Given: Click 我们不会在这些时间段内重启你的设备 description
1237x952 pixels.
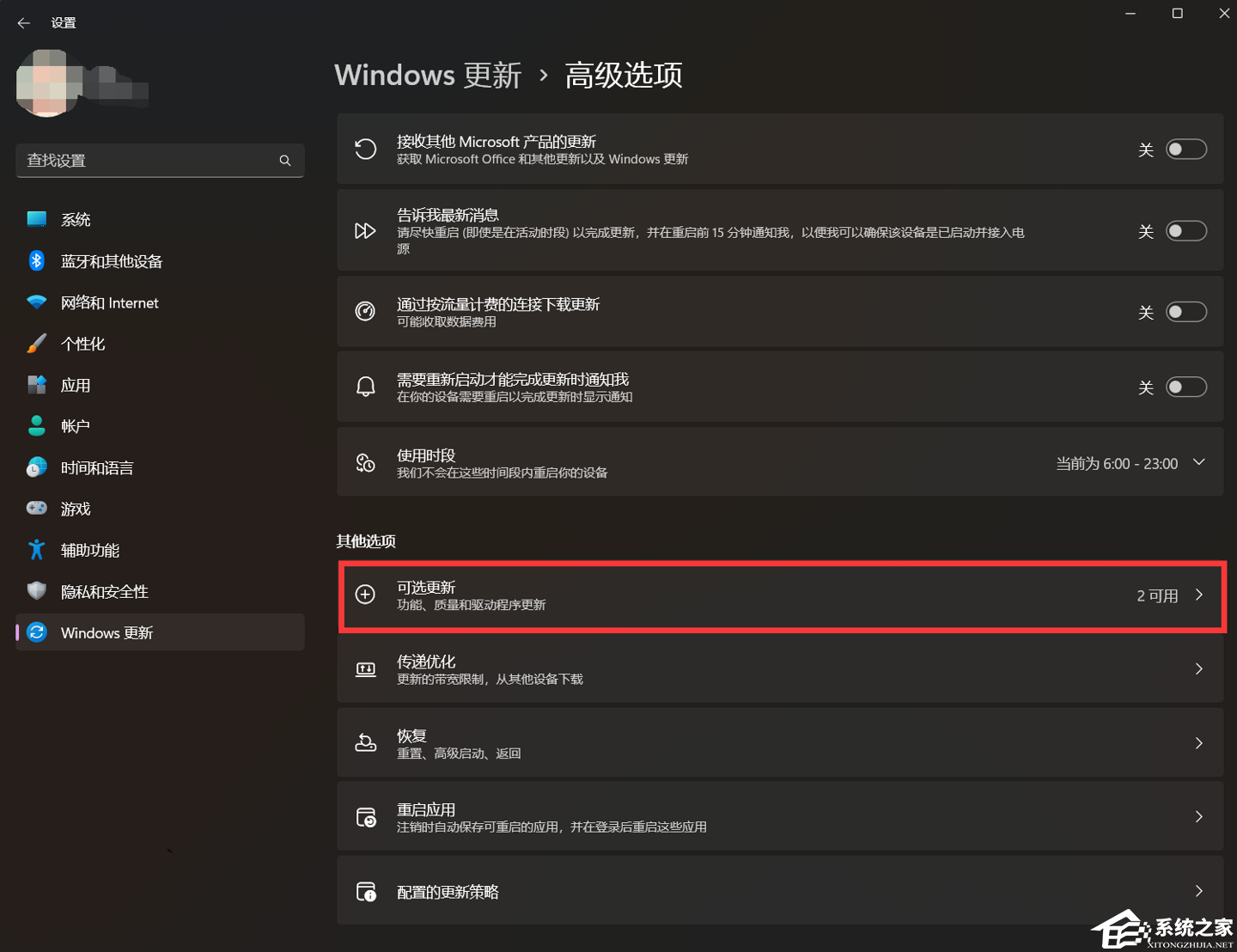Looking at the screenshot, I should [502, 473].
